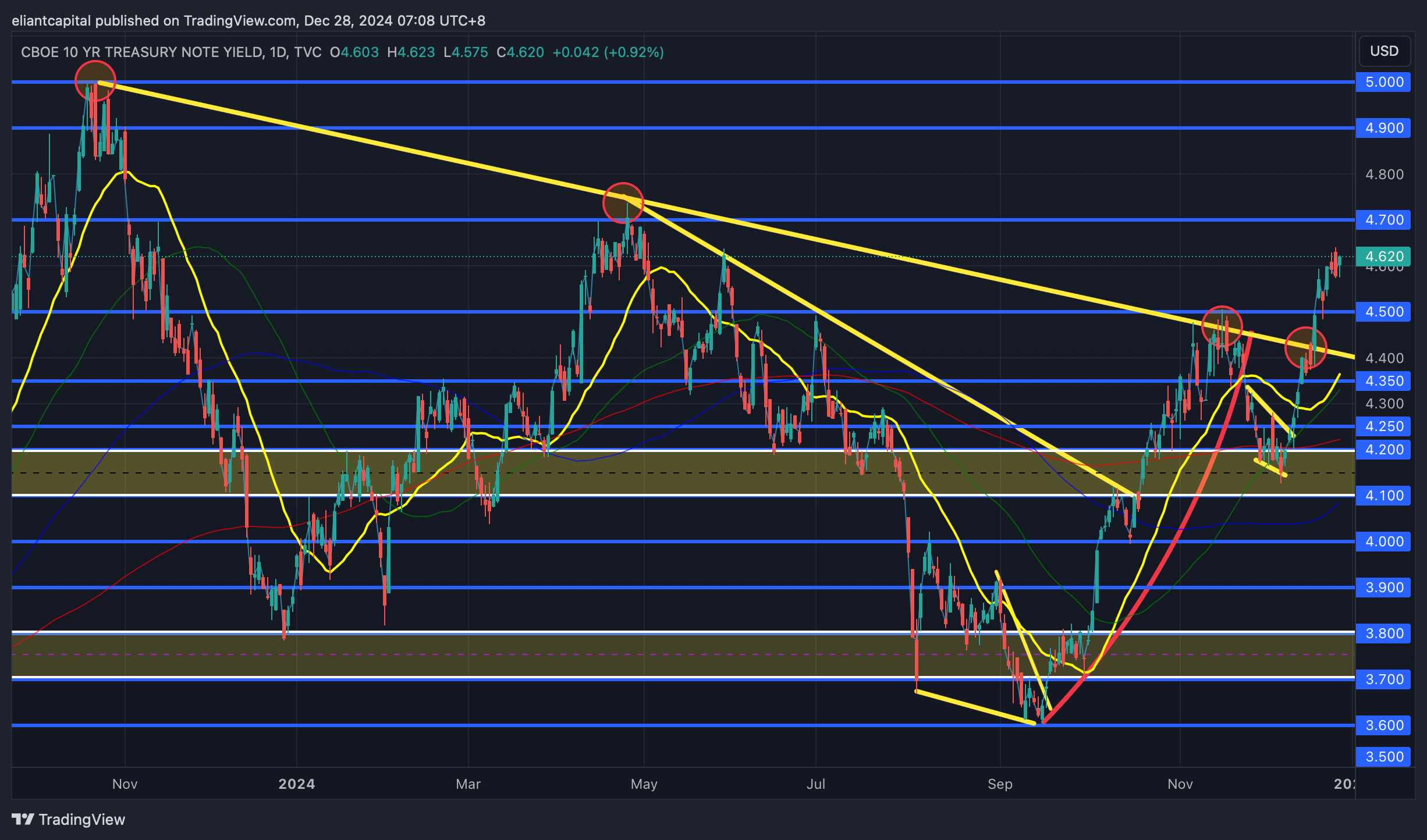Click the 4.350 price level label
1427x840 pixels.
tap(1383, 381)
